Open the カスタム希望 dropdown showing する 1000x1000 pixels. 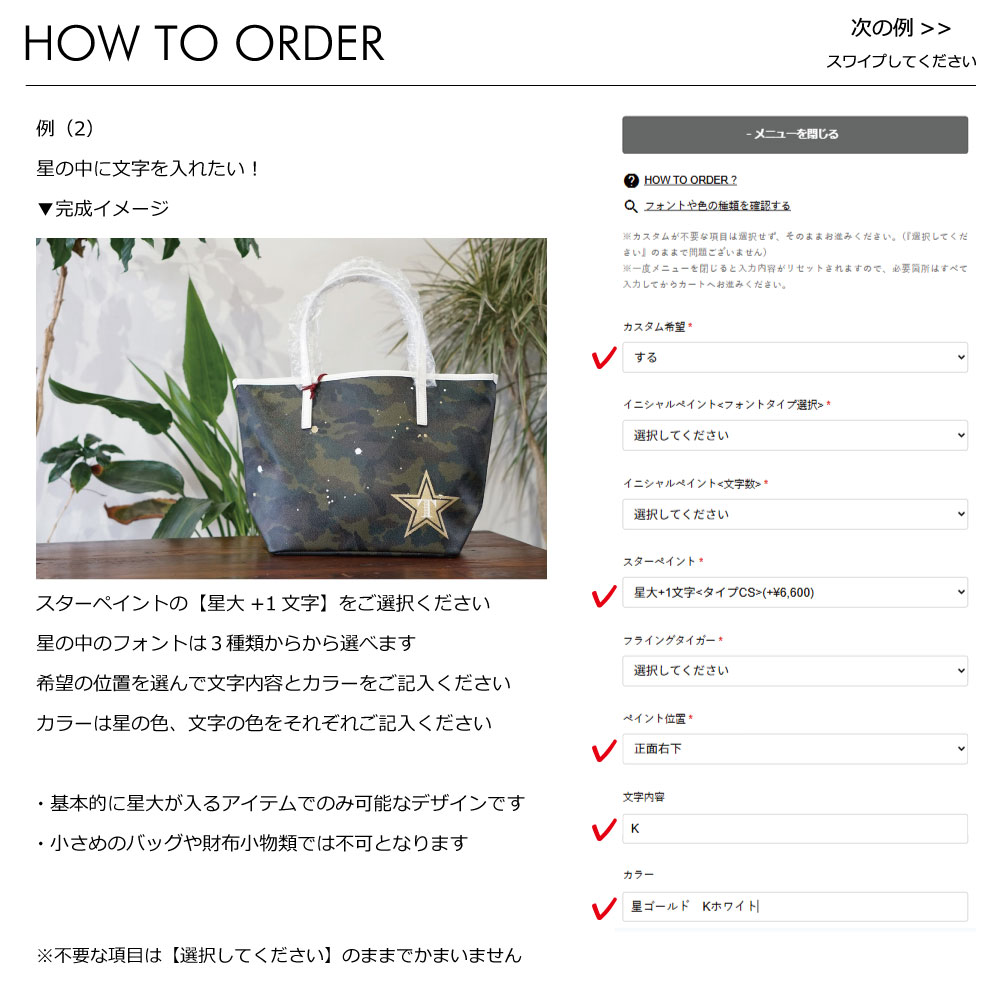[x=795, y=357]
